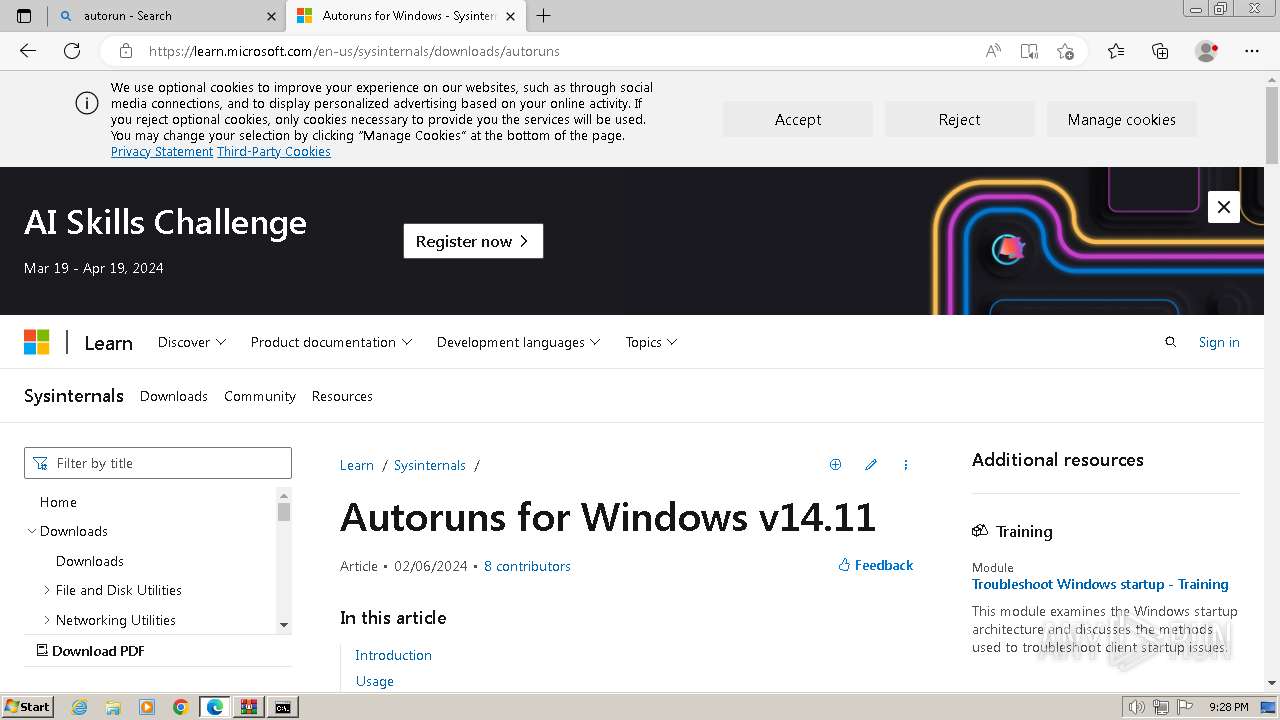Screen dimensions: 1280x720
Task: Close the Autoruns for Windows tab
Action: point(510,16)
